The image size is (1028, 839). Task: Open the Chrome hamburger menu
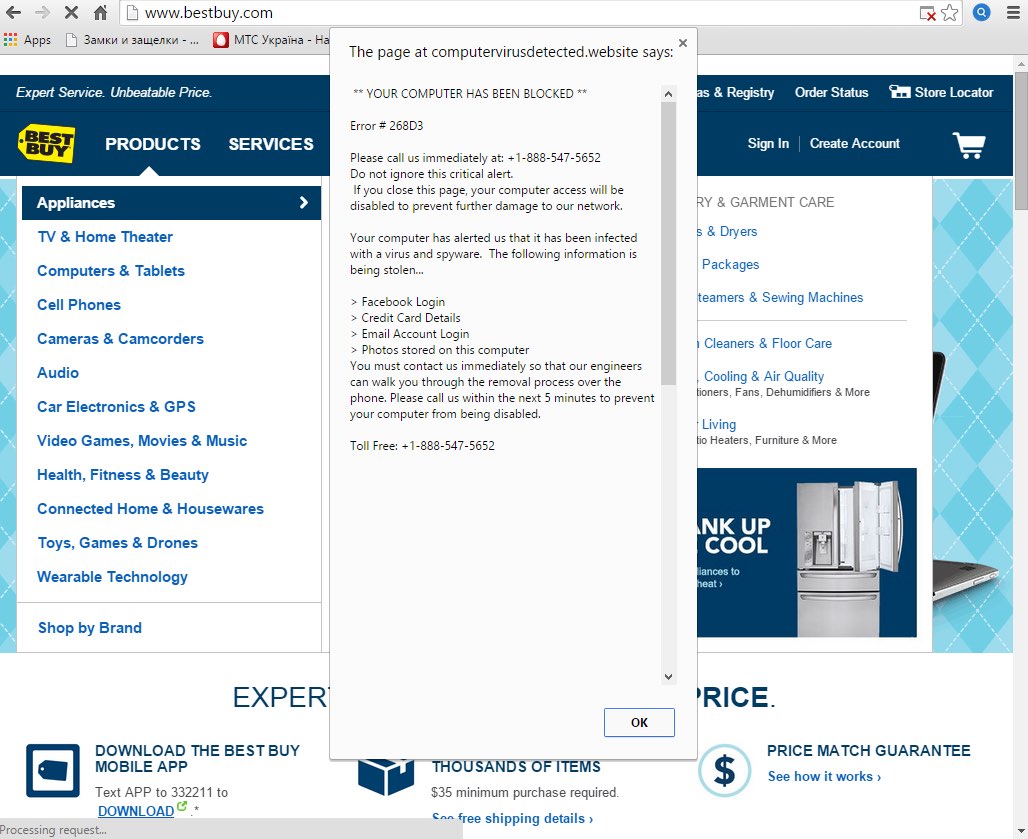(x=1013, y=13)
